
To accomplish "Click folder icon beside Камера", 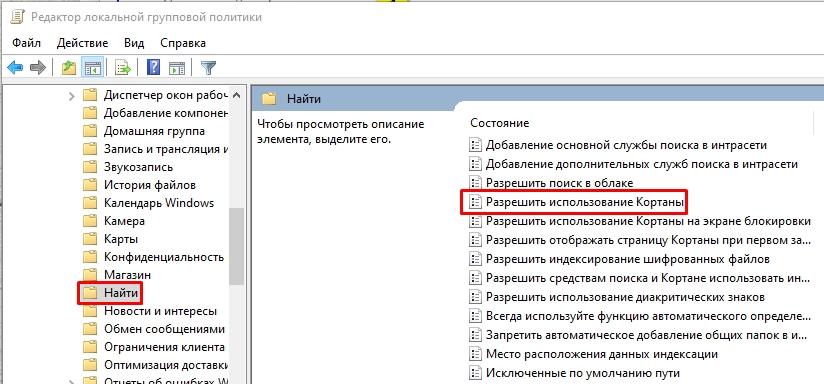I will [x=91, y=221].
